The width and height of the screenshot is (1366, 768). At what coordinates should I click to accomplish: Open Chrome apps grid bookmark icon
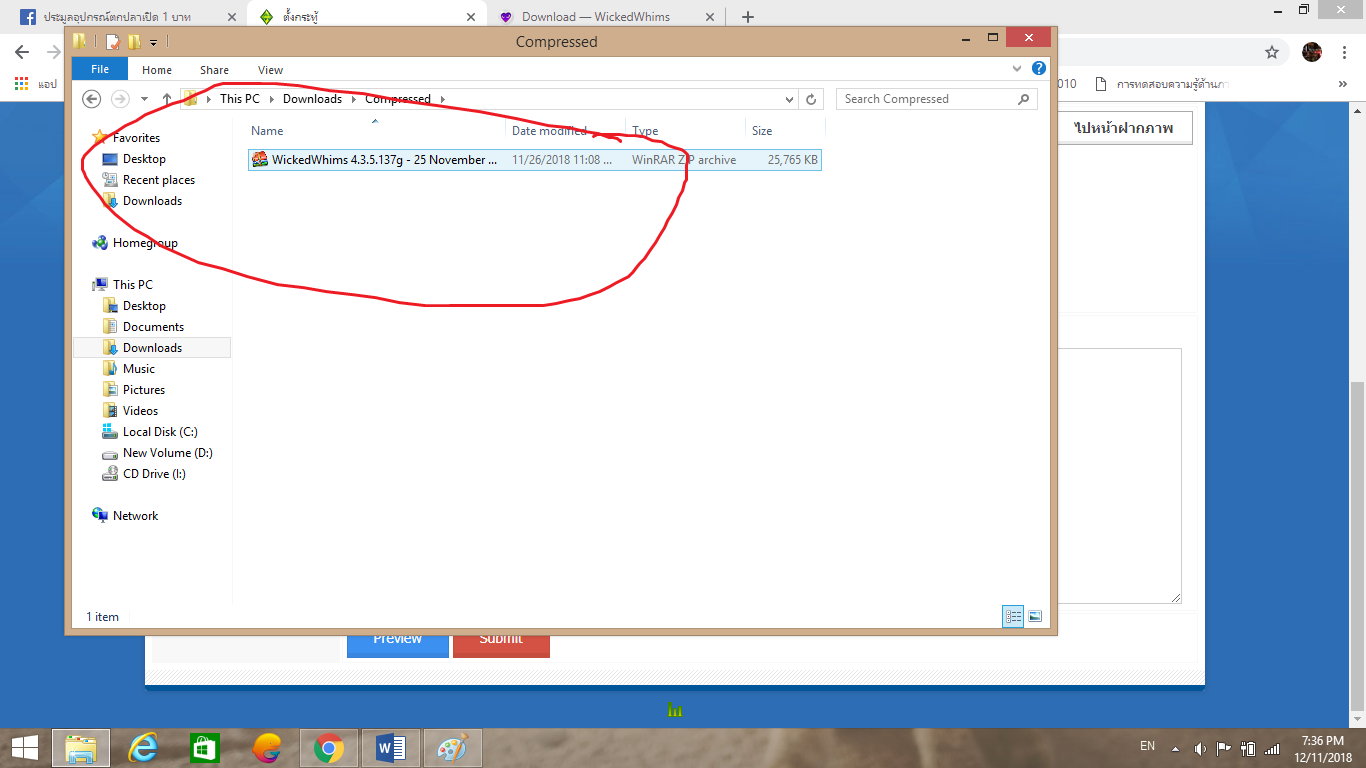(21, 84)
